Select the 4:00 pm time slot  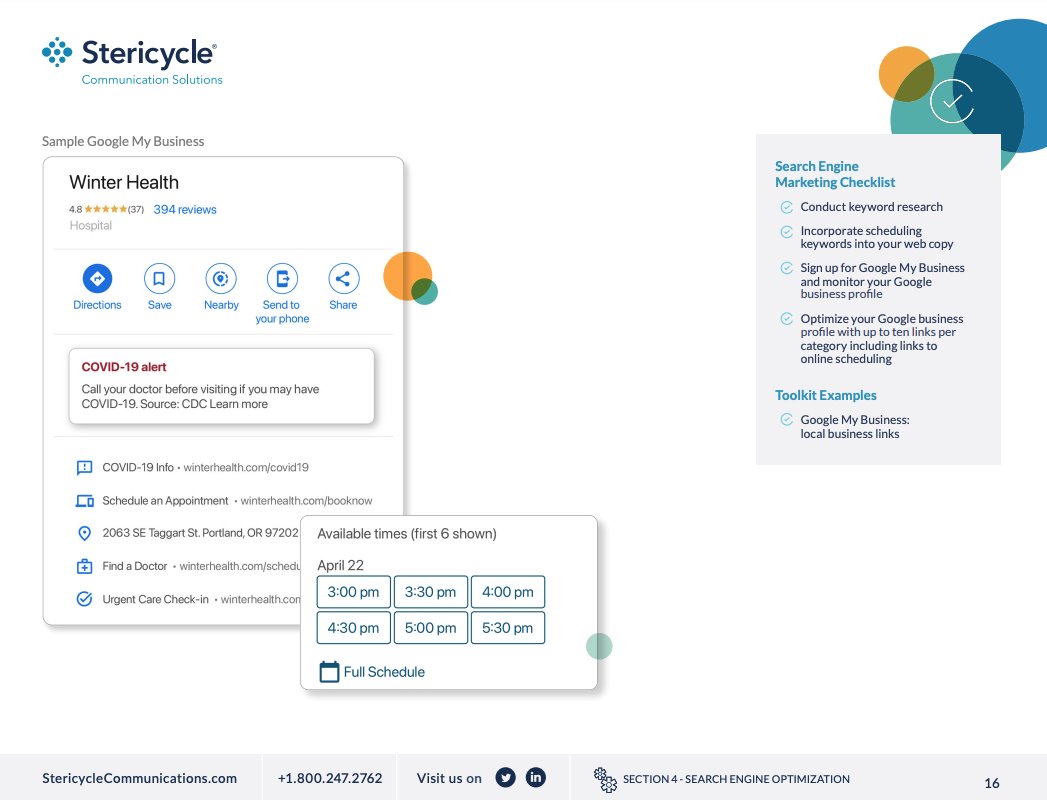tap(508, 592)
